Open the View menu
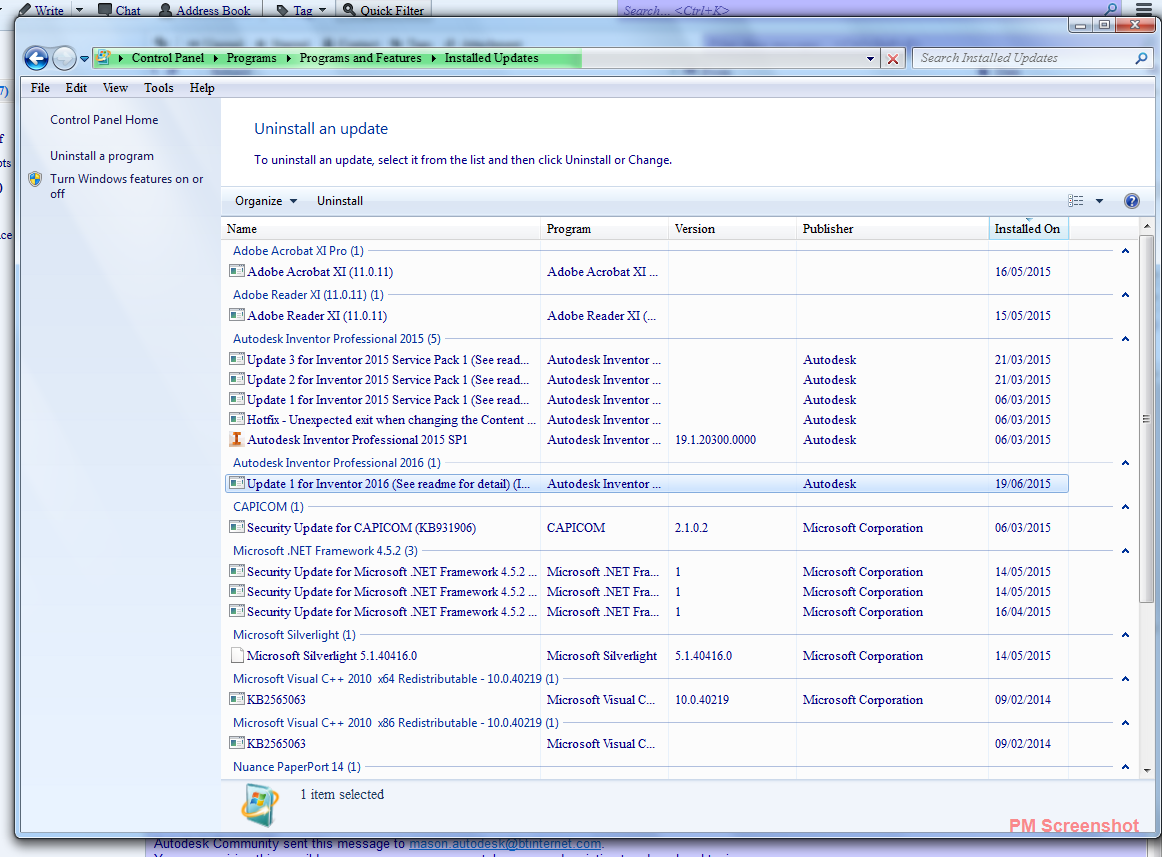The width and height of the screenshot is (1162, 857). 115,87
